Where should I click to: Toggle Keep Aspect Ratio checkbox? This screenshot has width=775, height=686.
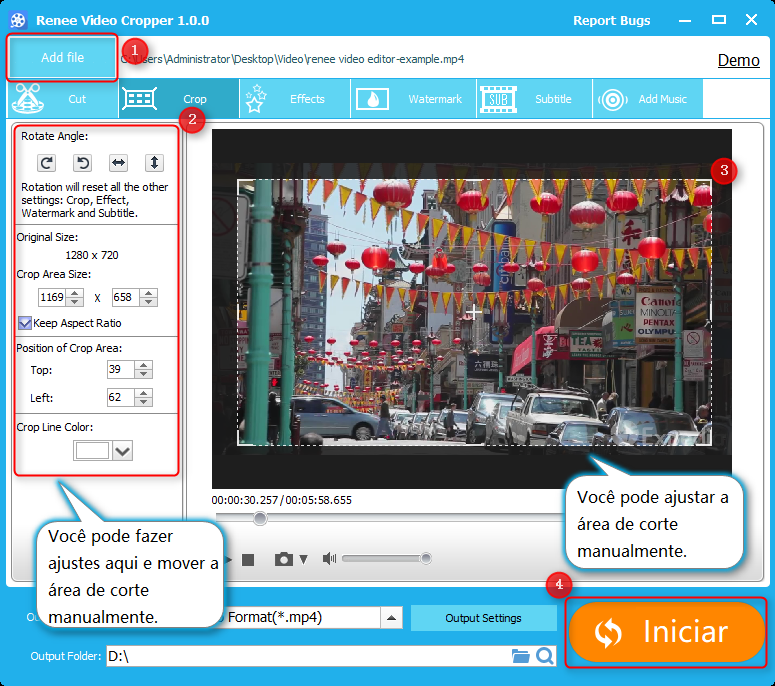click(x=25, y=323)
